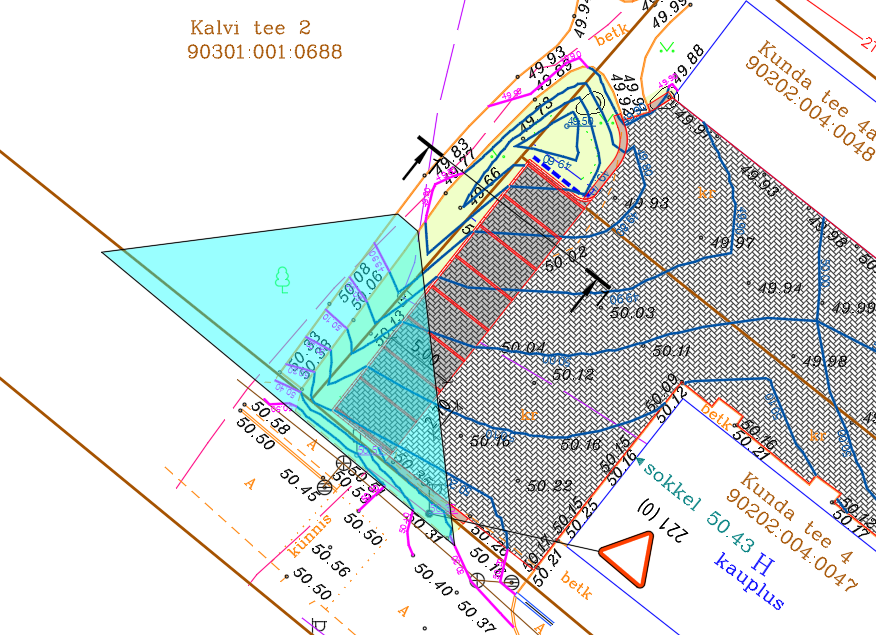Select the black arrow marker near 50.03
Screen dimensions: 876x635
click(x=590, y=289)
